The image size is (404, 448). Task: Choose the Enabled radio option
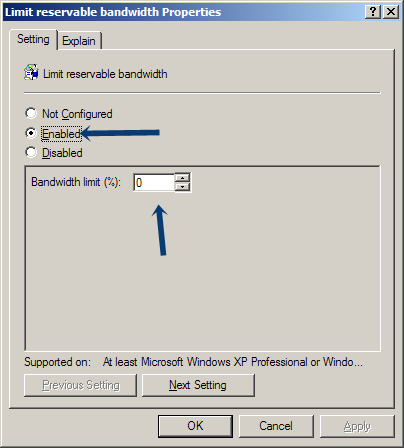[x=31, y=133]
